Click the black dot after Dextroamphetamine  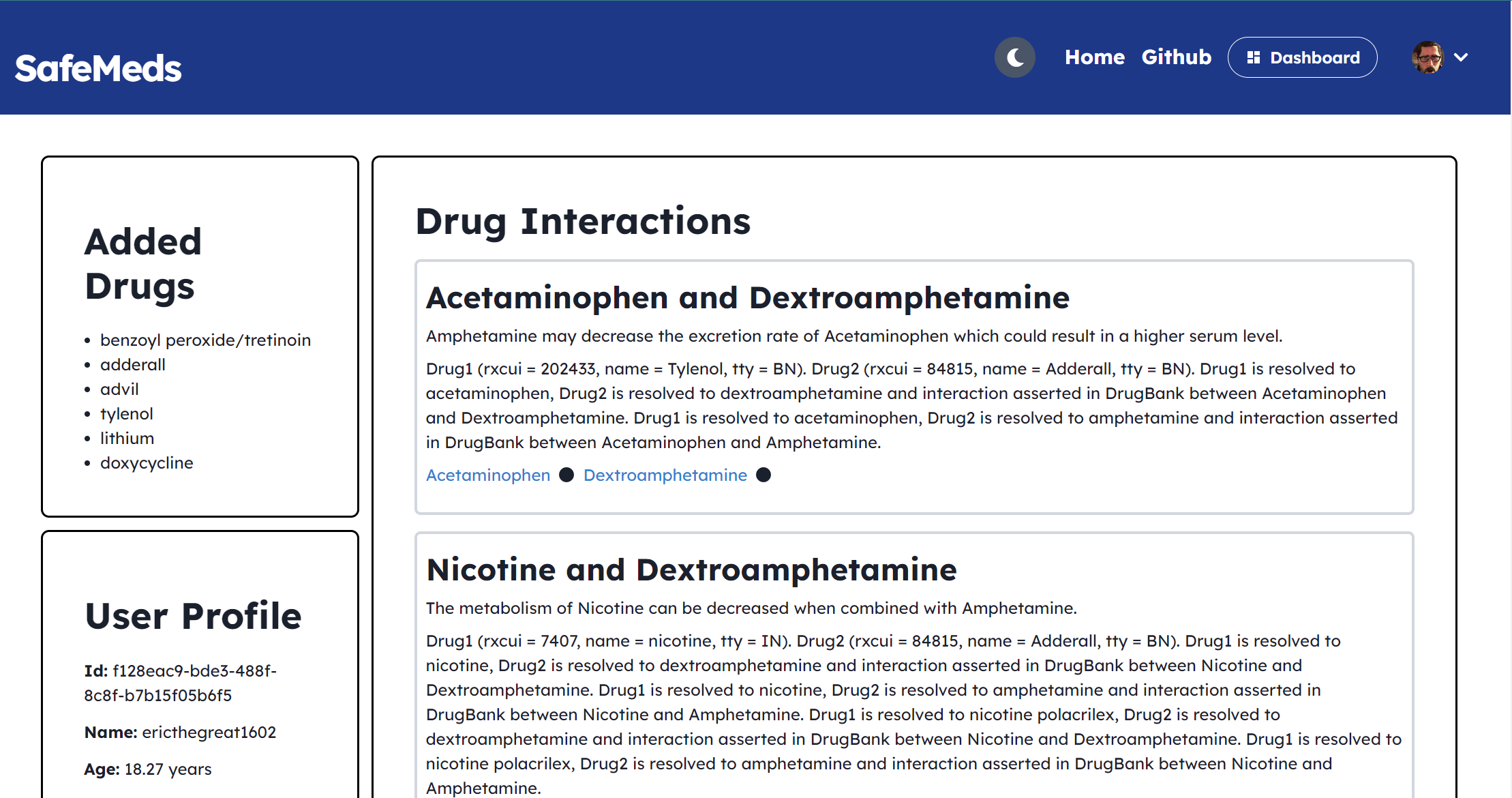[763, 475]
